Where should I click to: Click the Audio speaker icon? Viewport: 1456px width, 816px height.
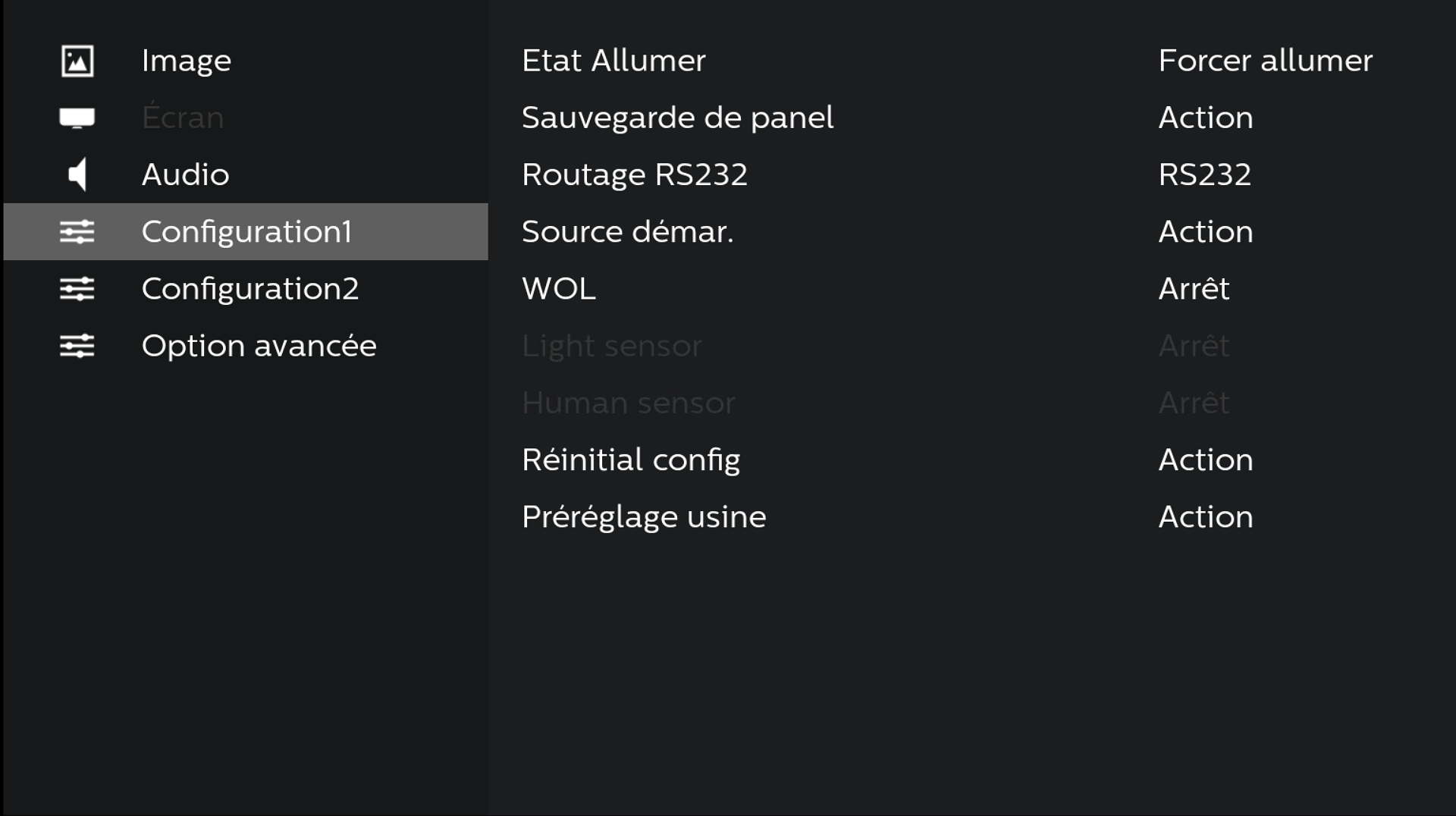click(77, 174)
